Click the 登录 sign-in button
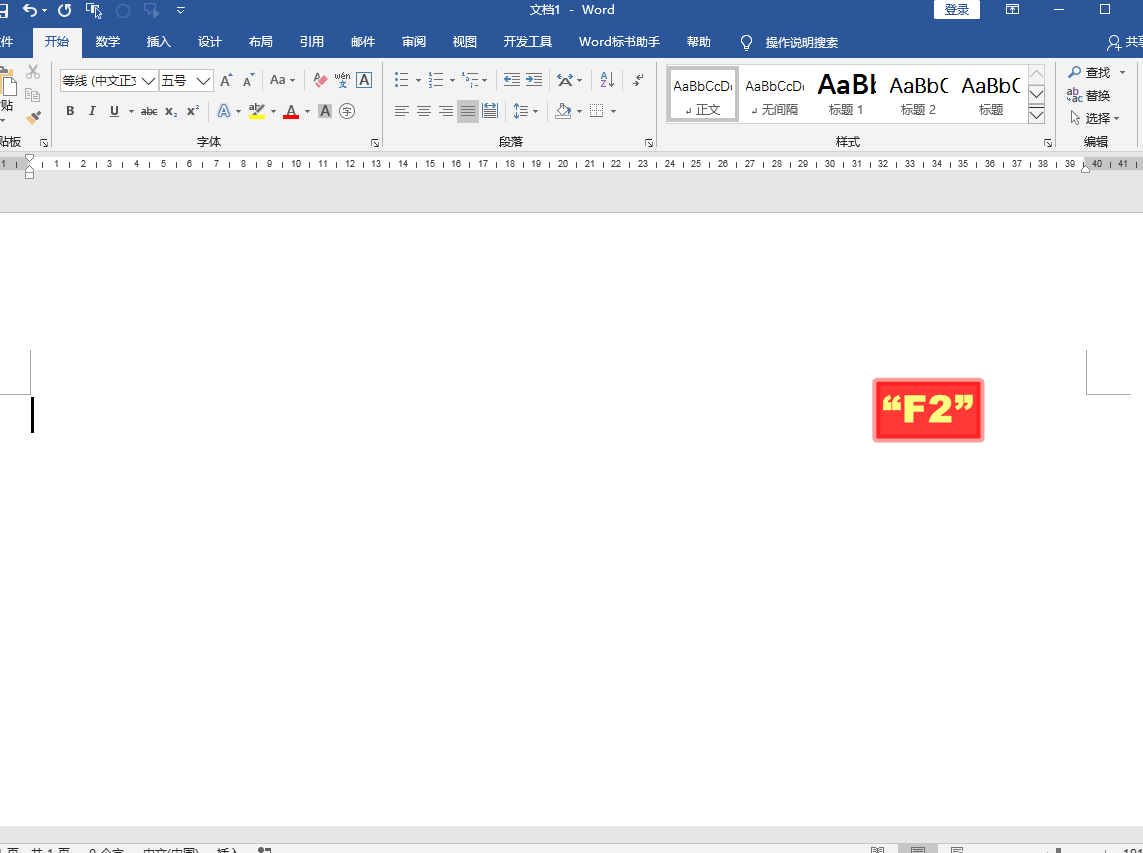 pyautogui.click(x=956, y=9)
